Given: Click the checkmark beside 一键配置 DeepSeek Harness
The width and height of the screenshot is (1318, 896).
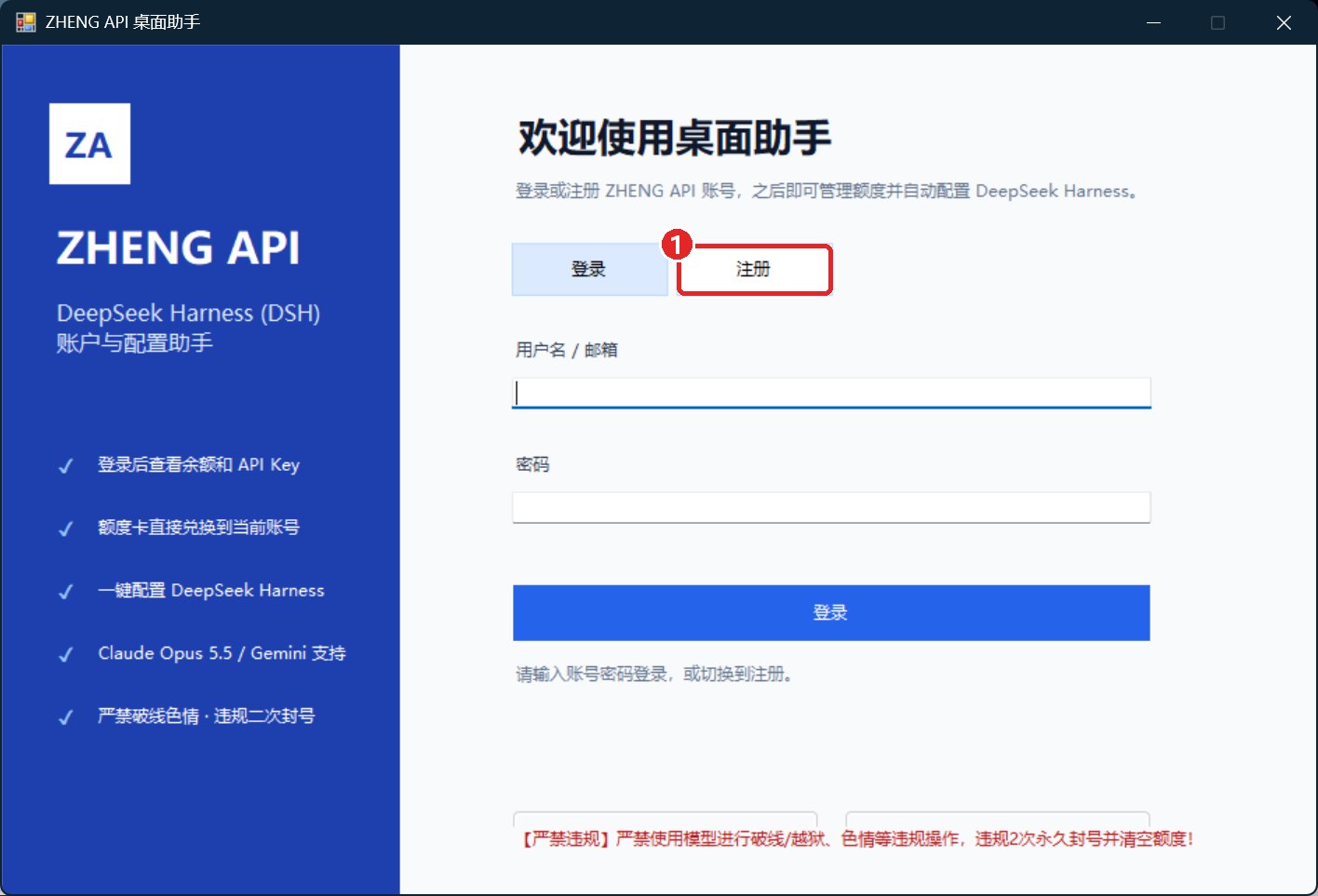Looking at the screenshot, I should point(66,592).
